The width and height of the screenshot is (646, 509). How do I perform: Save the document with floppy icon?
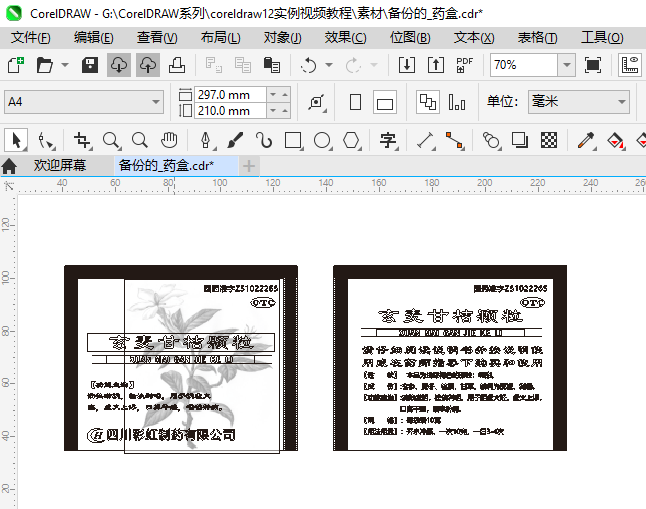pyautogui.click(x=90, y=65)
